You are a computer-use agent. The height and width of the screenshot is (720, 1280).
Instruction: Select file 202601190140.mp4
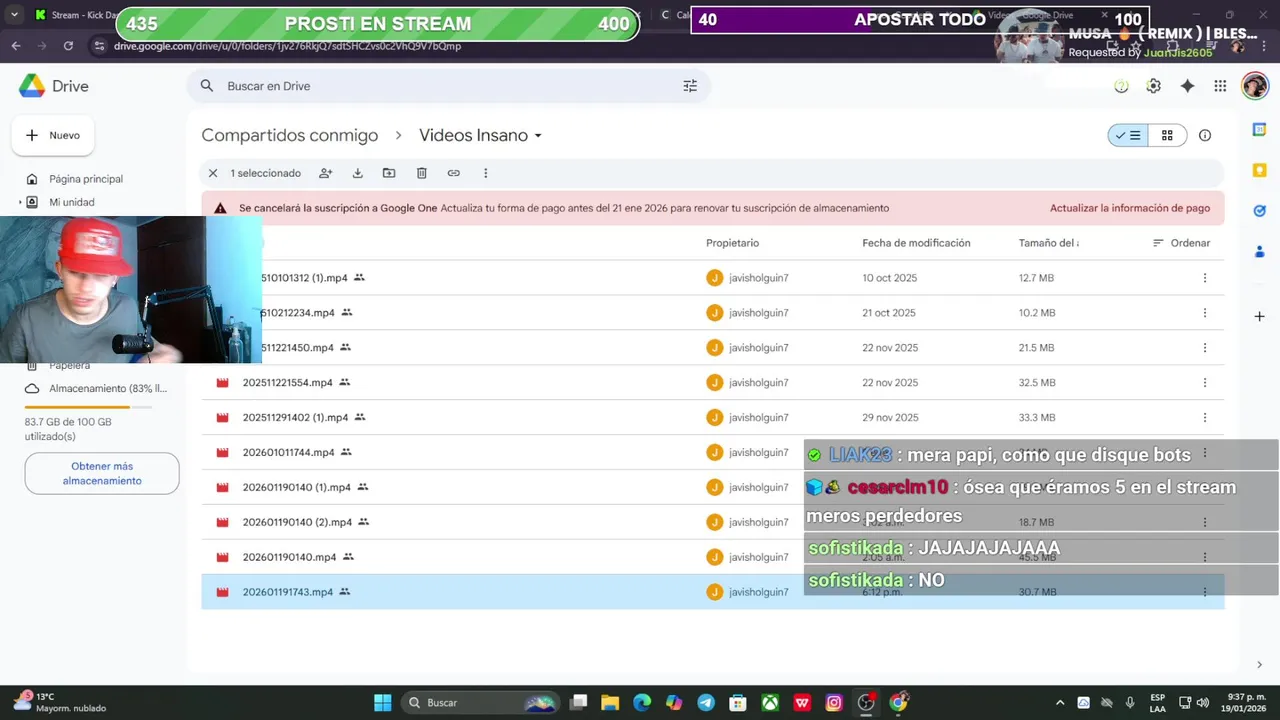pyautogui.click(x=289, y=557)
